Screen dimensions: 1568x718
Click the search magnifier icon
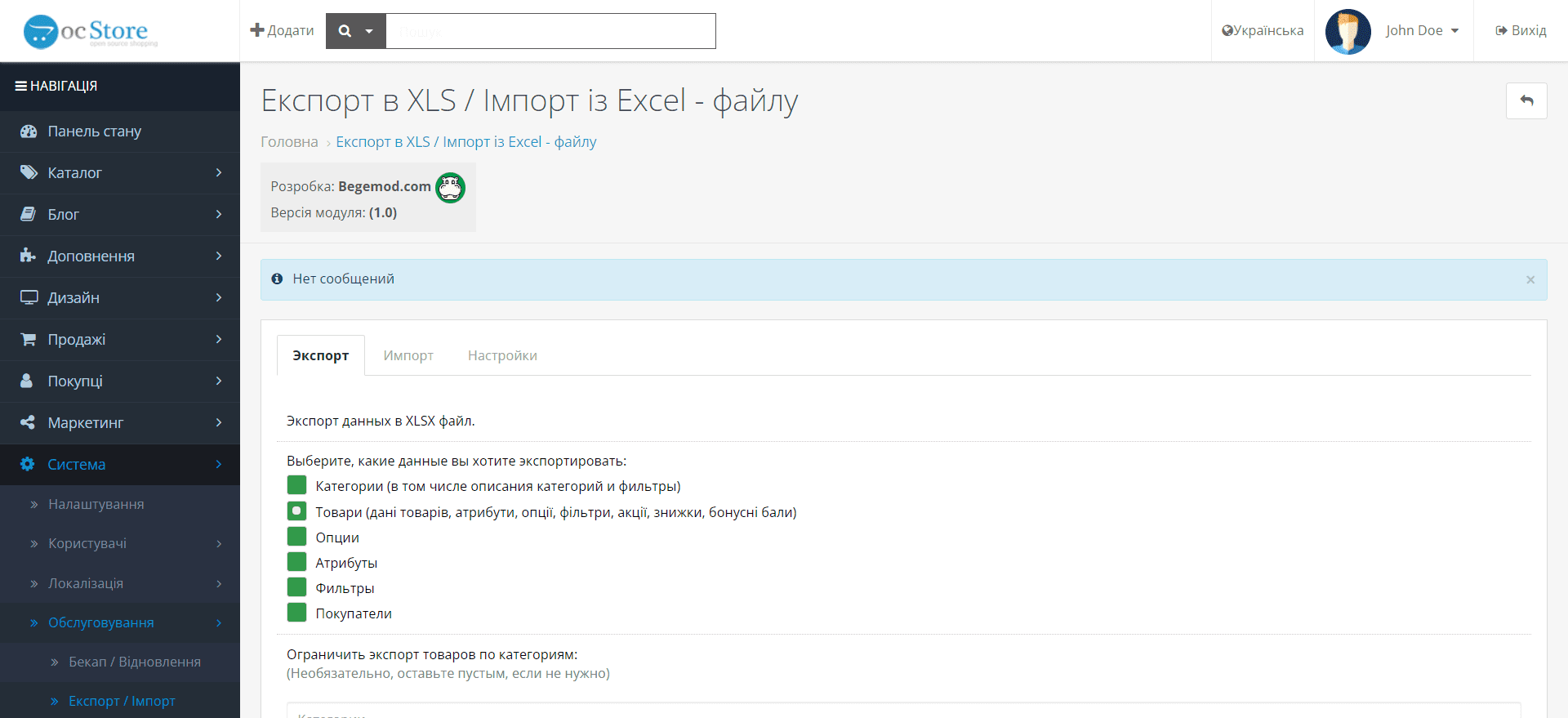pyautogui.click(x=345, y=31)
